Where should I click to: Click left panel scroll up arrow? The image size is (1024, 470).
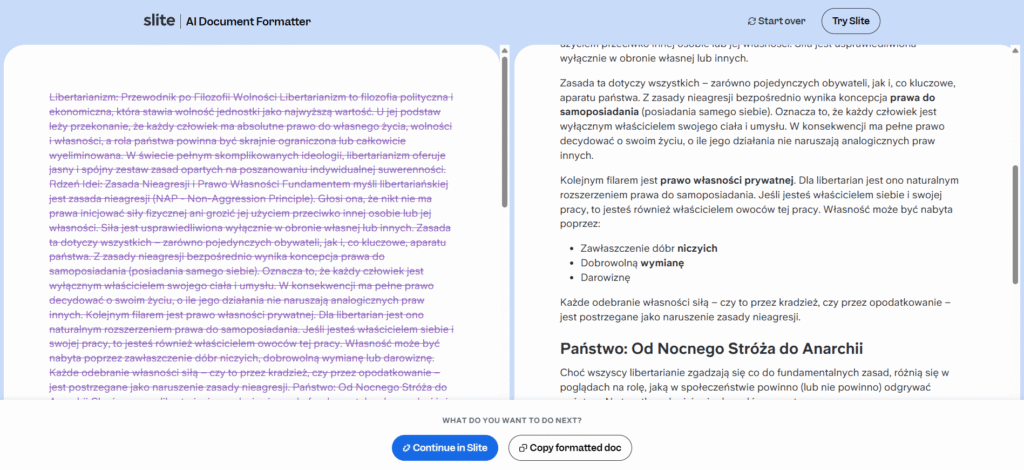click(x=504, y=51)
